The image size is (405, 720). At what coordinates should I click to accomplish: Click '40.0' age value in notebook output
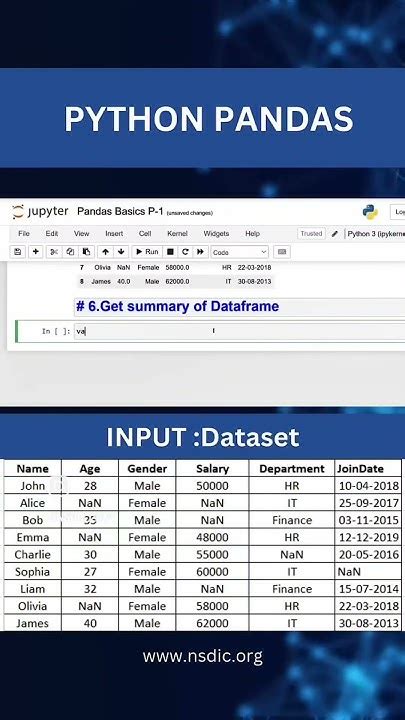tap(124, 281)
